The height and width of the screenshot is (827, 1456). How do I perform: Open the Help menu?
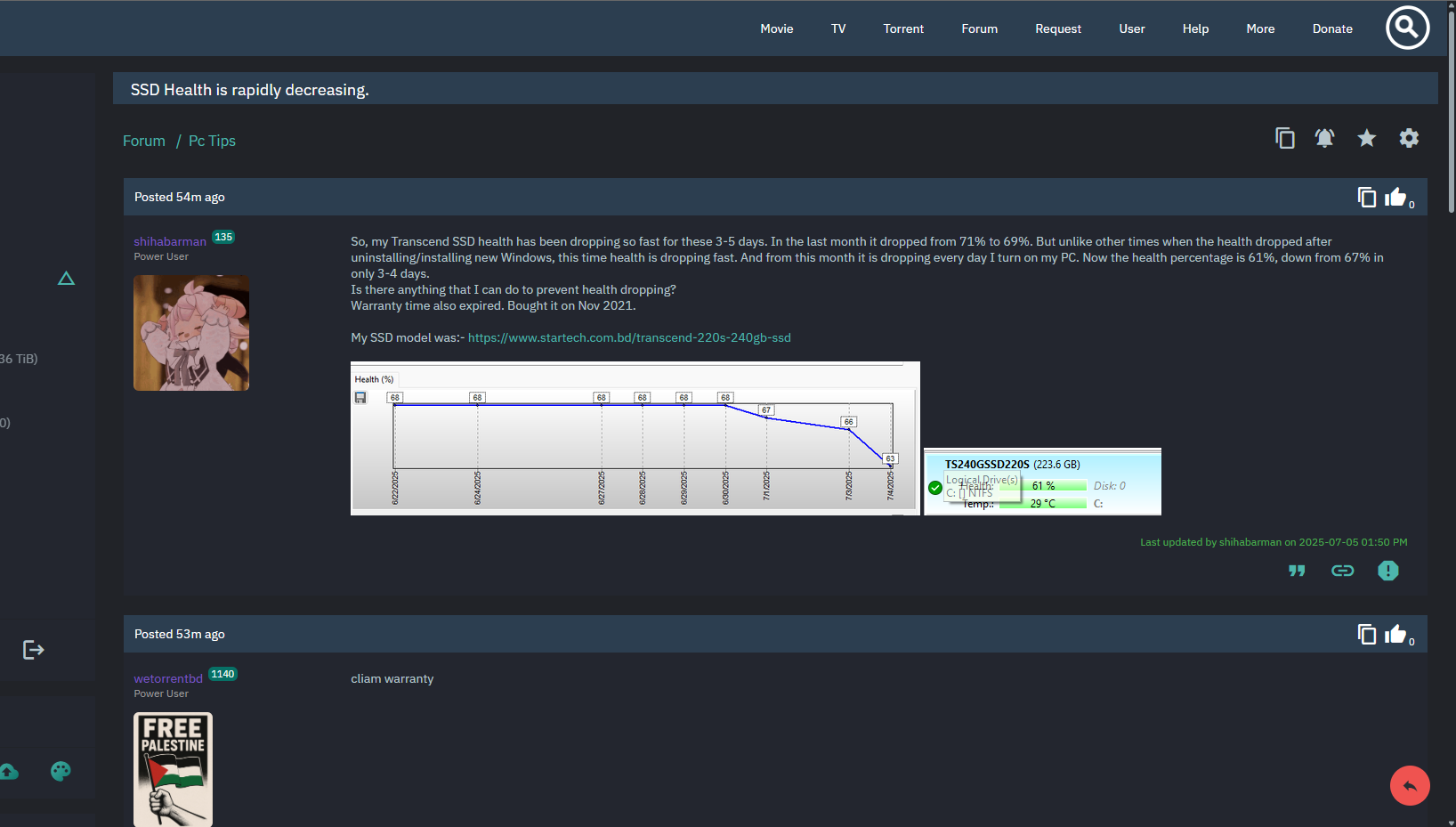[x=1195, y=28]
